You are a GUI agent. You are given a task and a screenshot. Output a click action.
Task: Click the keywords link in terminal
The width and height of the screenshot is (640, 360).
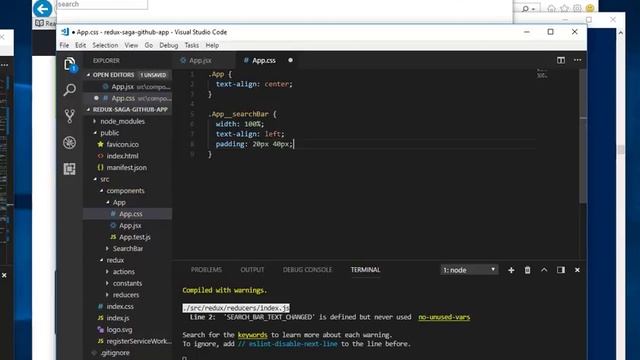click(253, 335)
